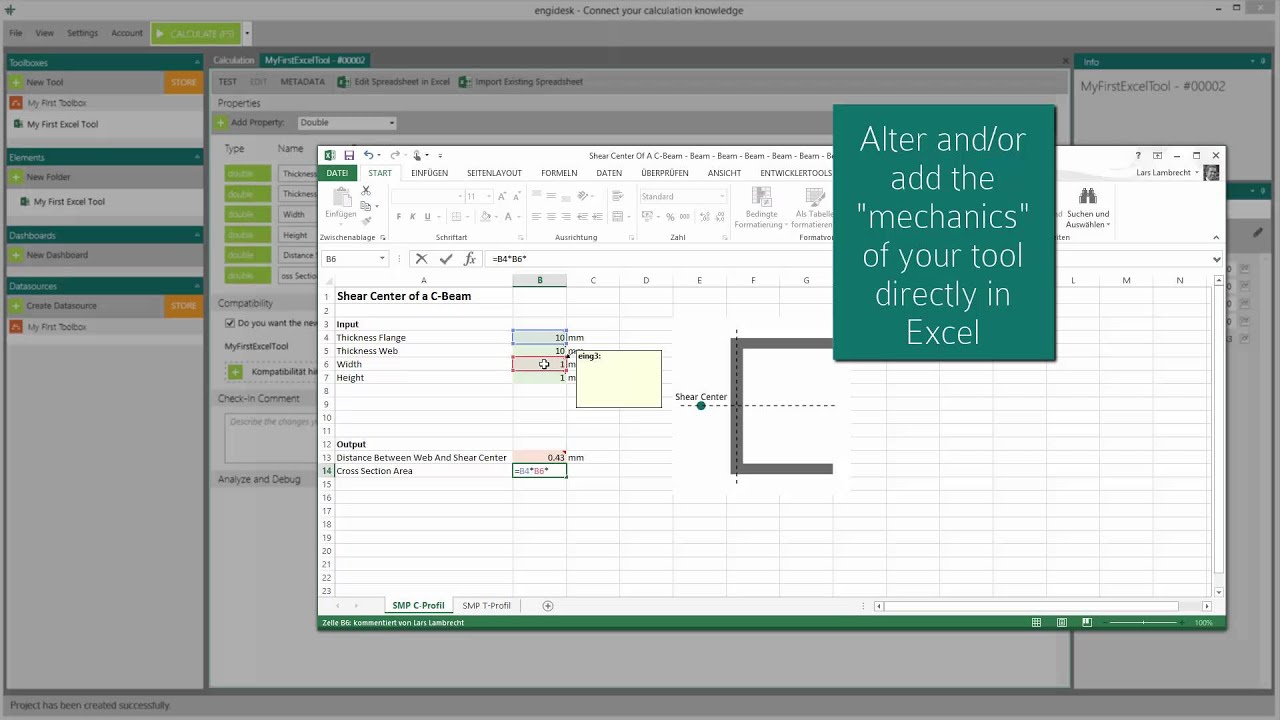Cut selection with scissors icon

(366, 191)
